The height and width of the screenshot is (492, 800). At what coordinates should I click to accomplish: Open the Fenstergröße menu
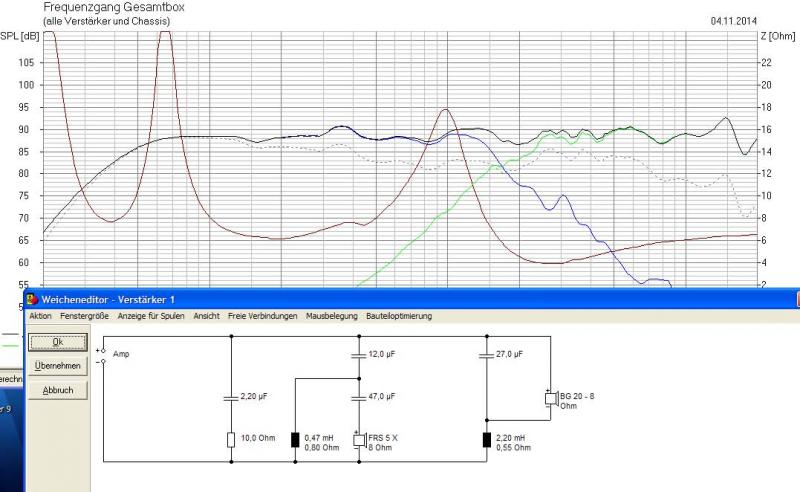tap(84, 316)
